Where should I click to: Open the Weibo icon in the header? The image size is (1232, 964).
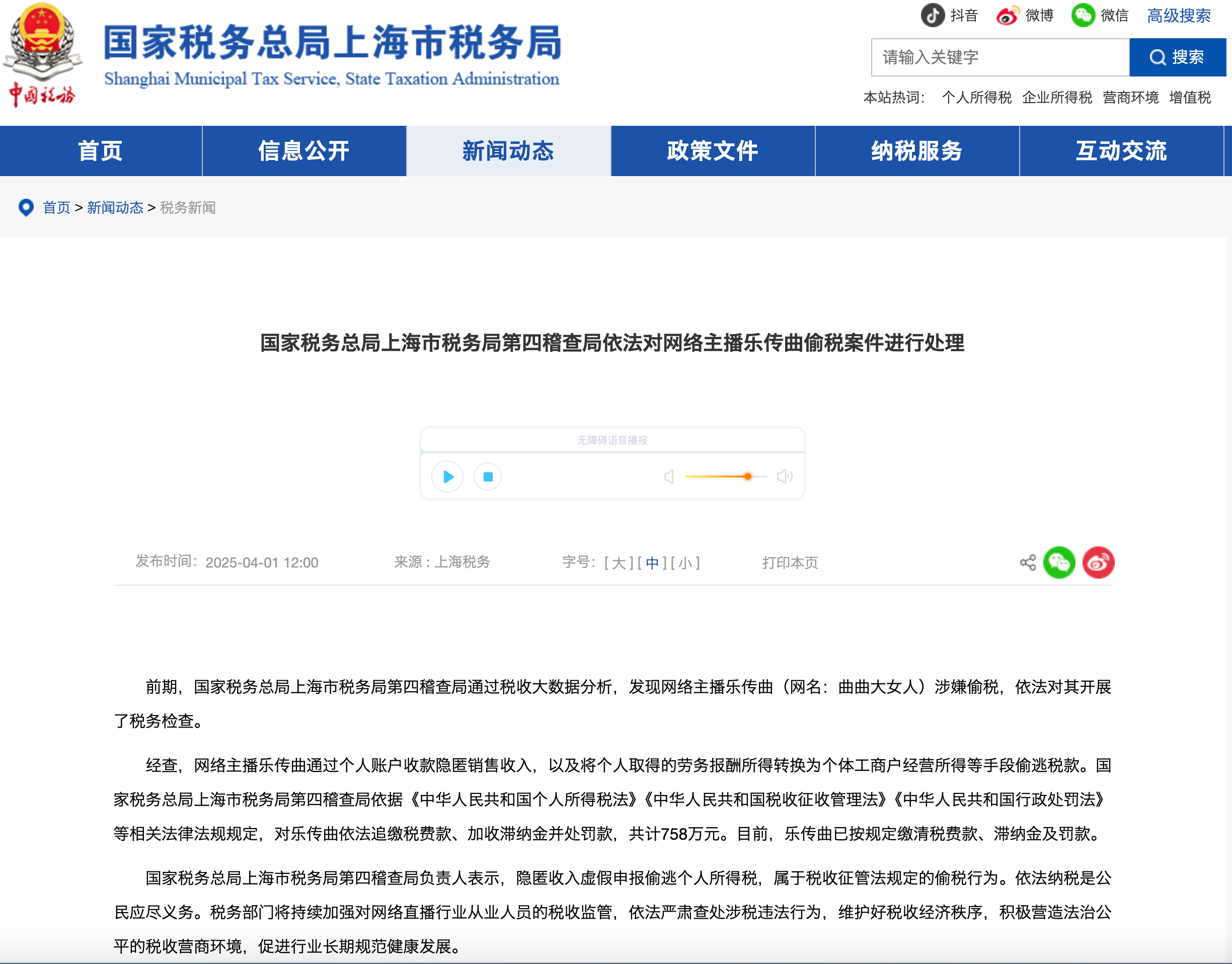coord(1009,15)
